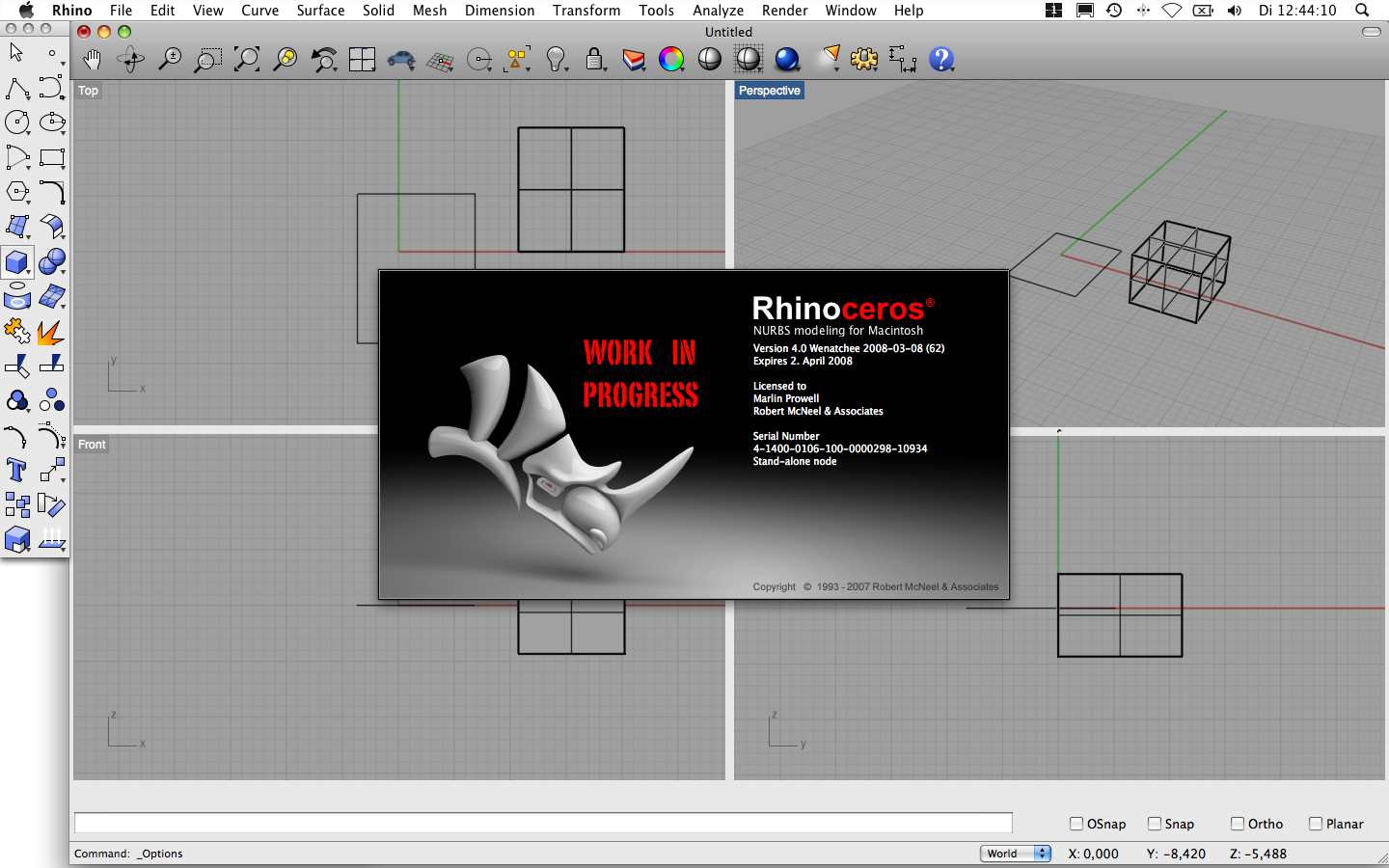Open Help via question mark icon
This screenshot has width=1389, height=868.
(940, 60)
